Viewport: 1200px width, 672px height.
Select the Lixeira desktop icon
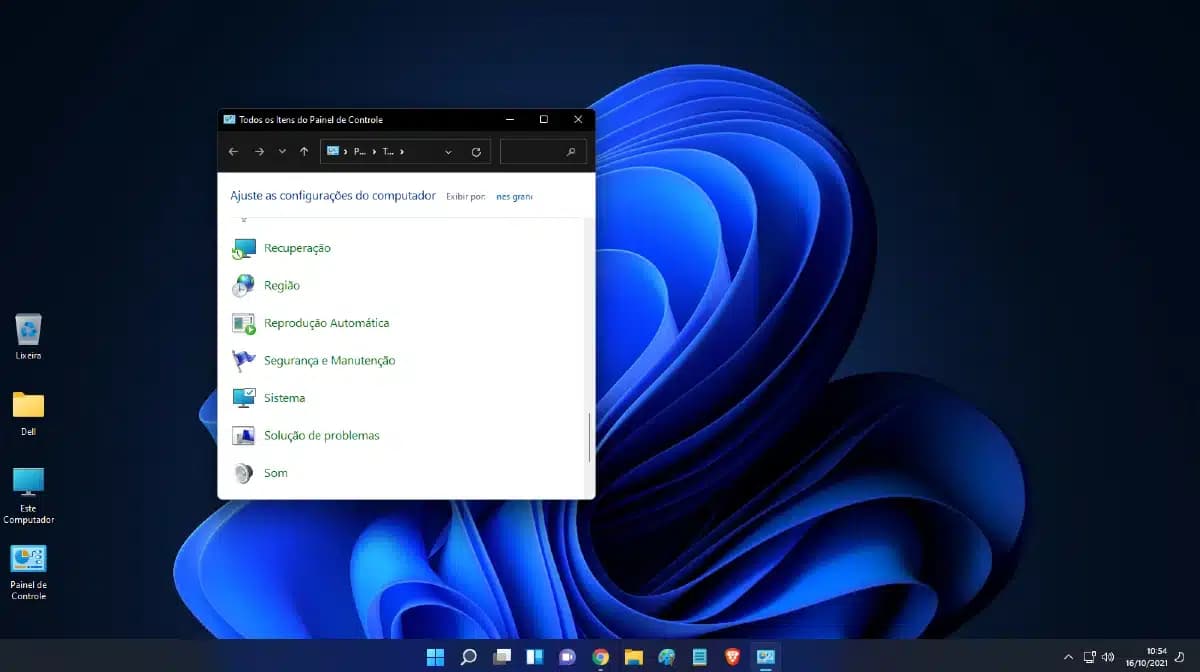tap(28, 337)
